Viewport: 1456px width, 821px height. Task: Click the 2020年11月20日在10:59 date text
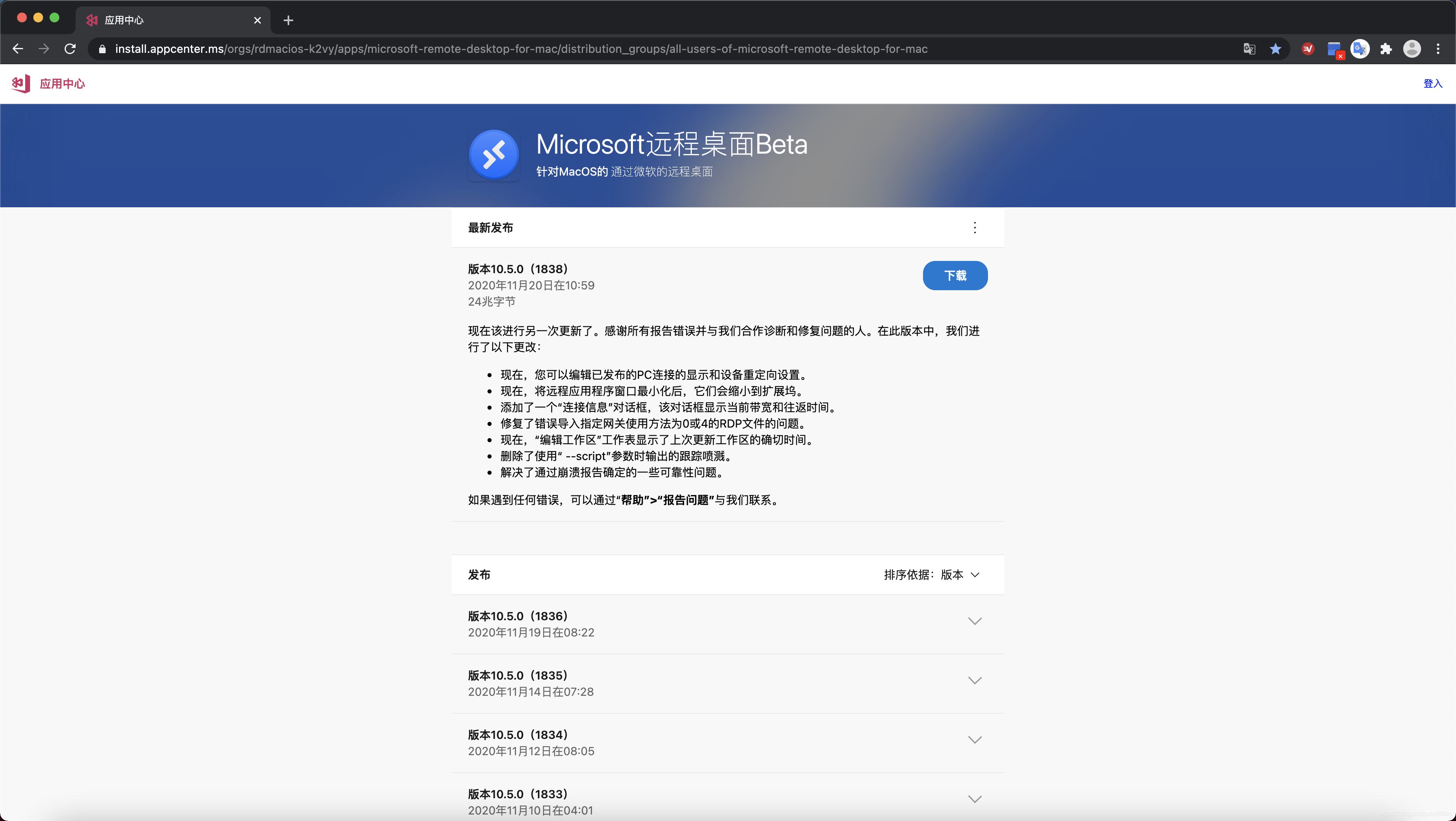point(531,286)
